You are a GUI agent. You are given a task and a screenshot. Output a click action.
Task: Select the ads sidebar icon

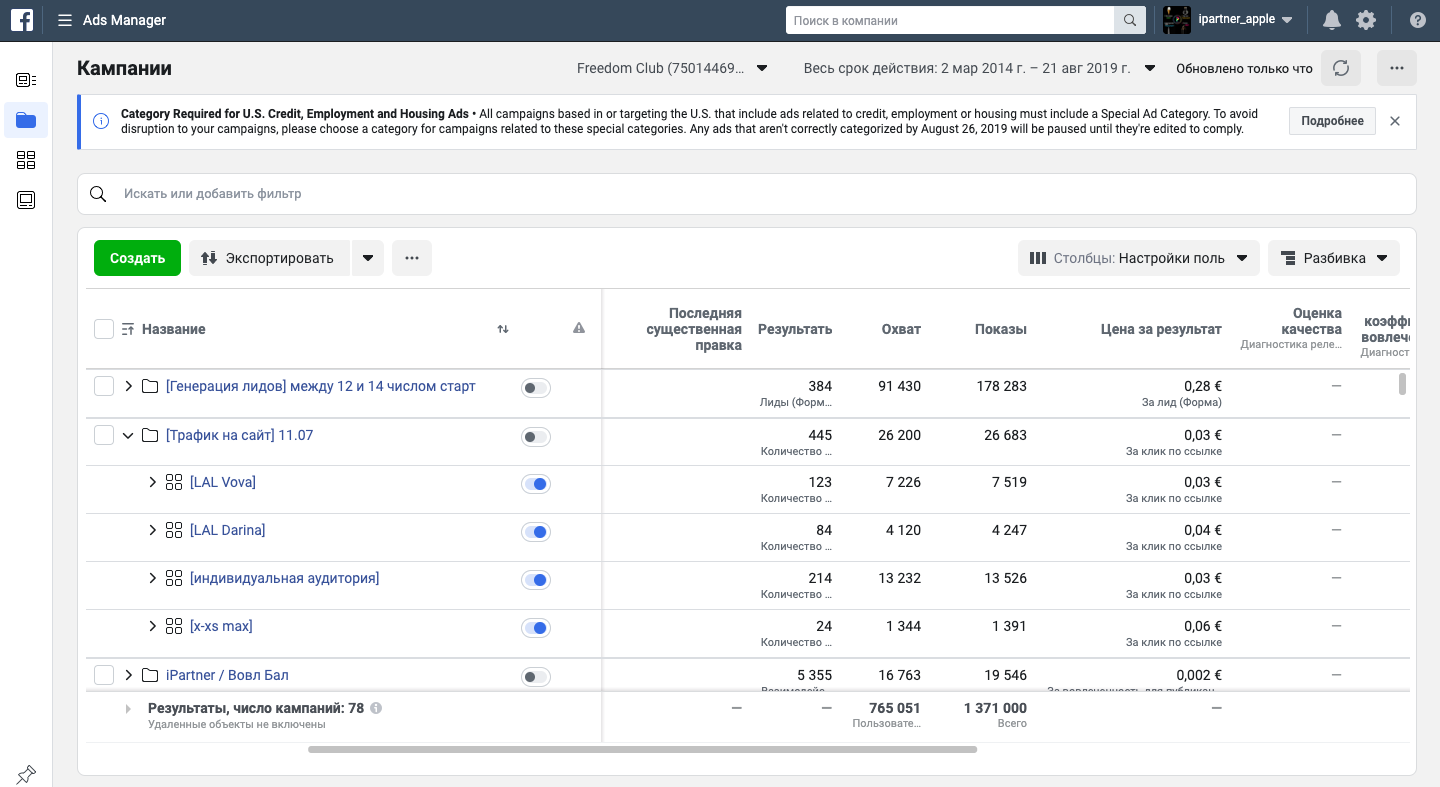tap(26, 200)
